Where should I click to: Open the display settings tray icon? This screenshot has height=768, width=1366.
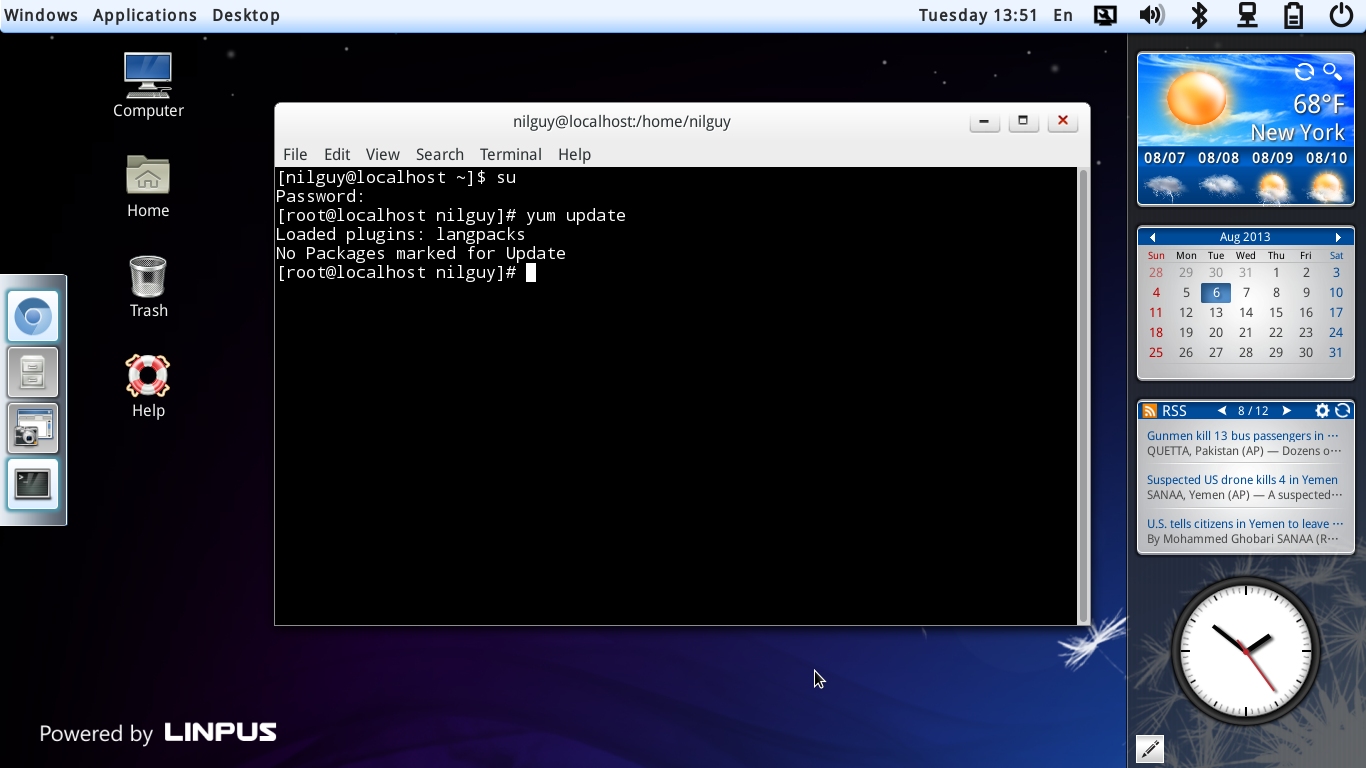coord(1105,15)
